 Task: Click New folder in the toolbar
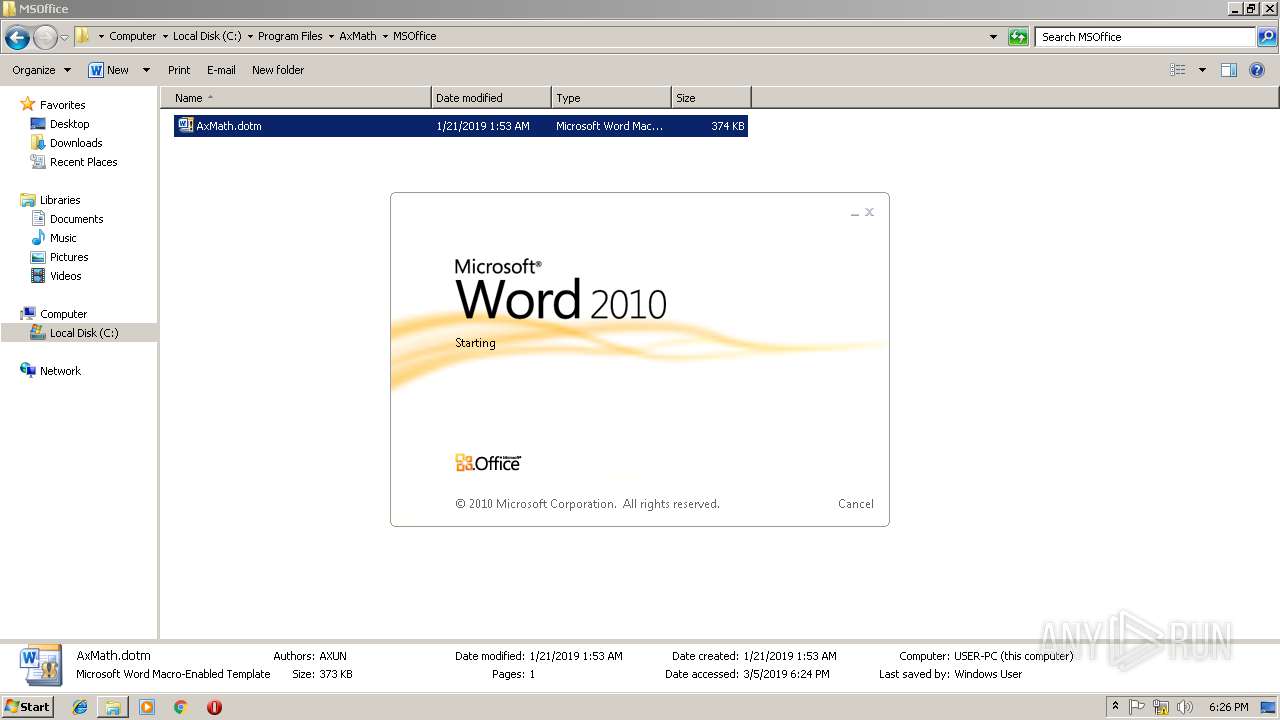[278, 70]
